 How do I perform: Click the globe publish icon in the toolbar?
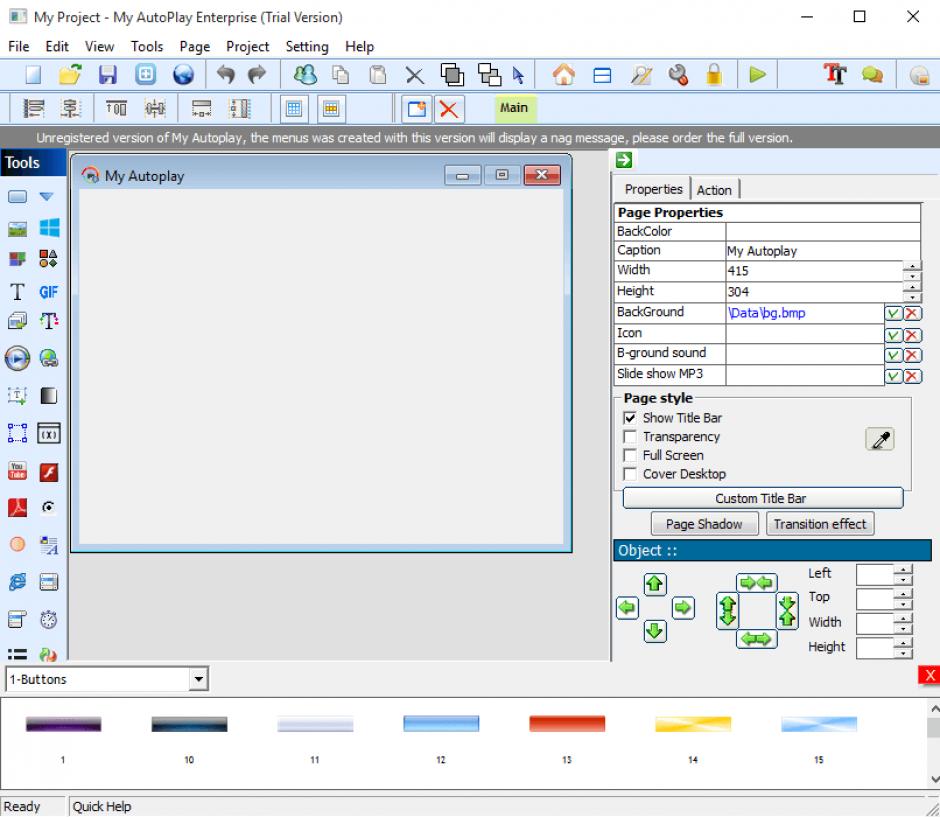(x=183, y=75)
